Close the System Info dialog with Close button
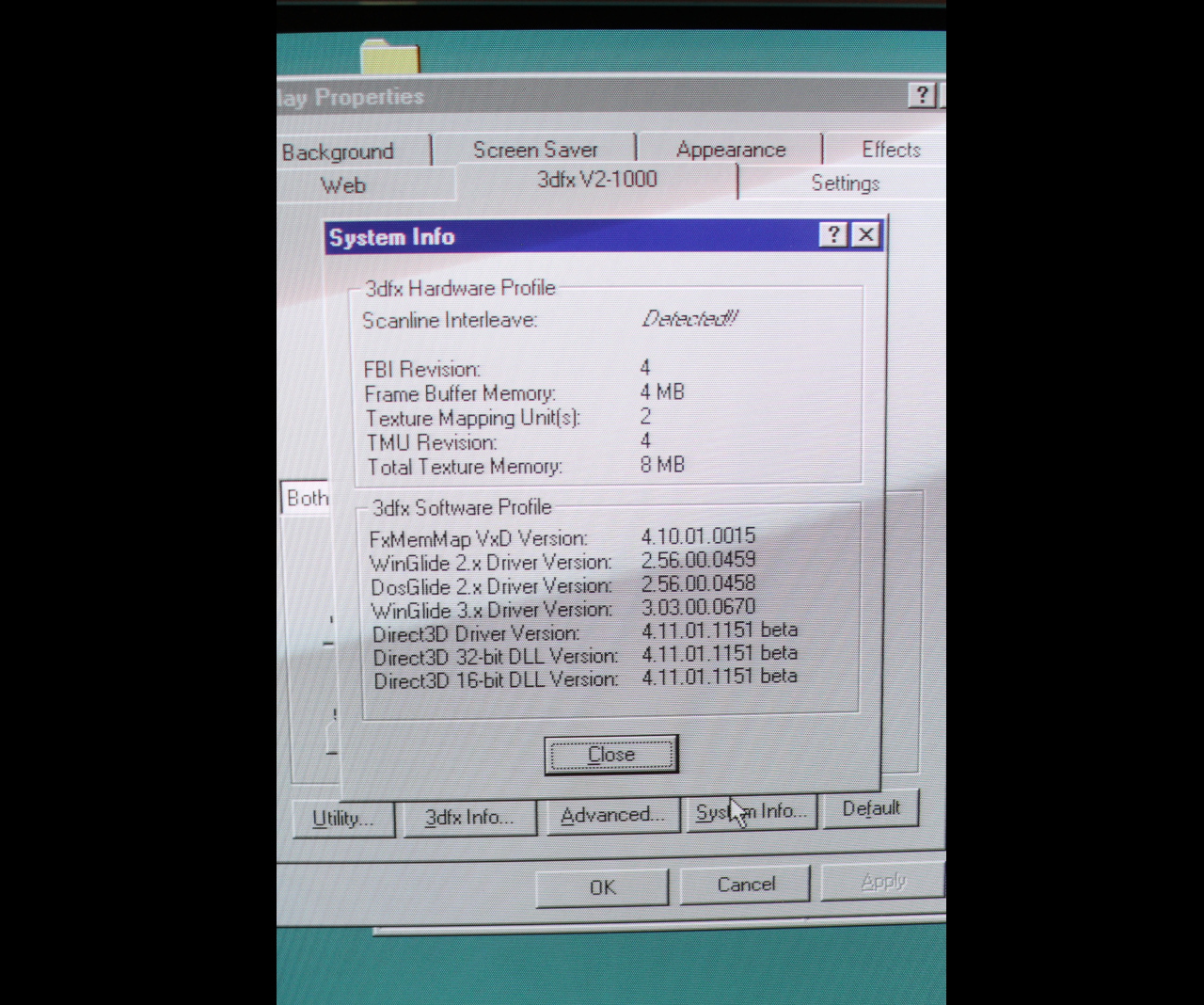 click(x=611, y=755)
